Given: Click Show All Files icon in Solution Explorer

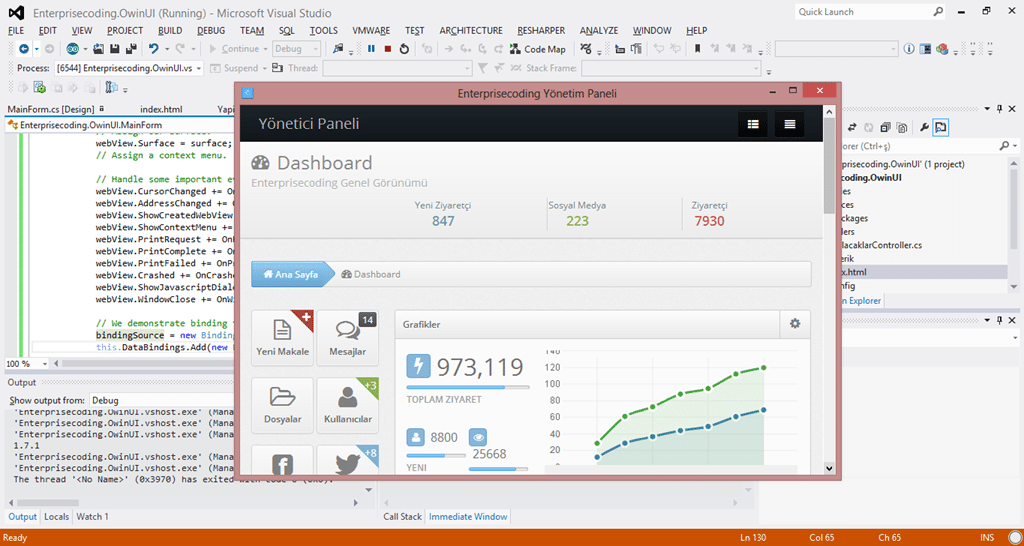Looking at the screenshot, I should [x=902, y=127].
